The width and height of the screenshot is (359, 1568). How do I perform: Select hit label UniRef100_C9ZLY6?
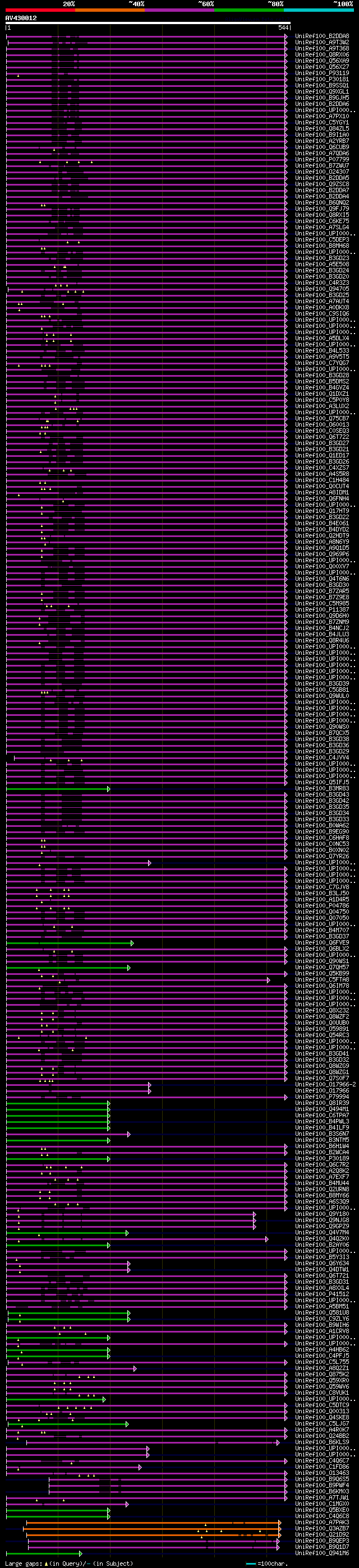tap(322, 1319)
